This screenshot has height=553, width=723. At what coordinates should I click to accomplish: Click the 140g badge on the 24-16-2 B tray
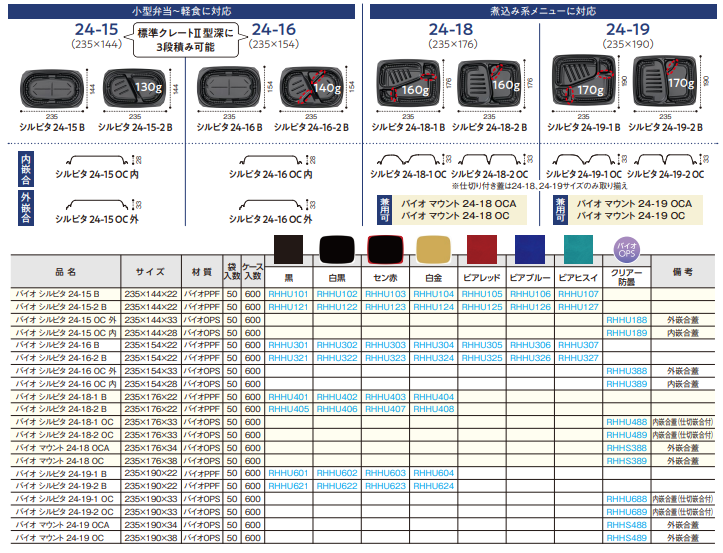[326, 88]
